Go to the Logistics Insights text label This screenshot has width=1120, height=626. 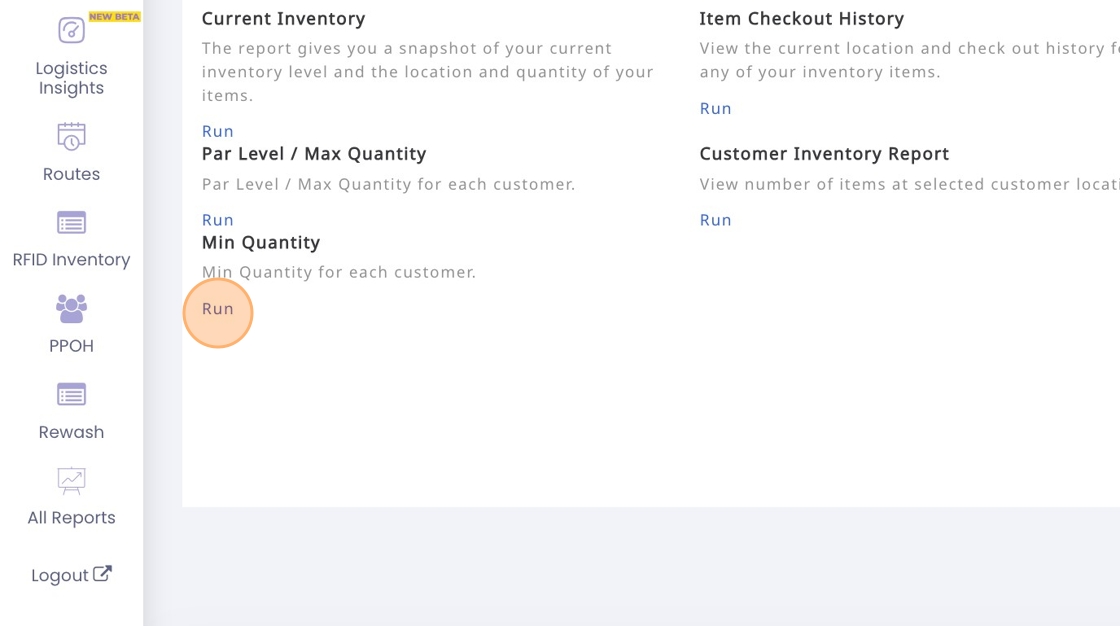pos(71,78)
